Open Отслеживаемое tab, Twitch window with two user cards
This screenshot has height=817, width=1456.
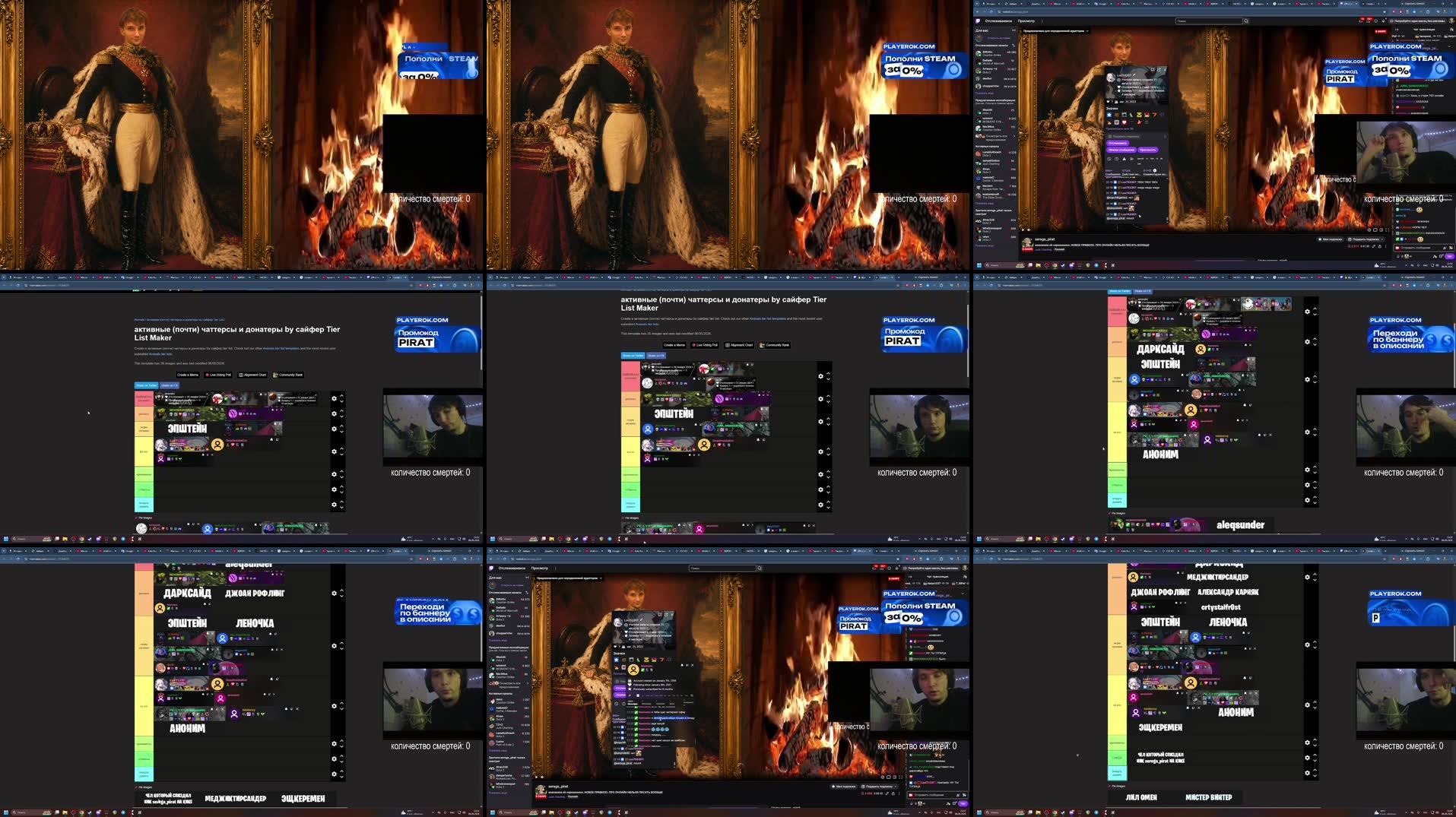tap(512, 568)
